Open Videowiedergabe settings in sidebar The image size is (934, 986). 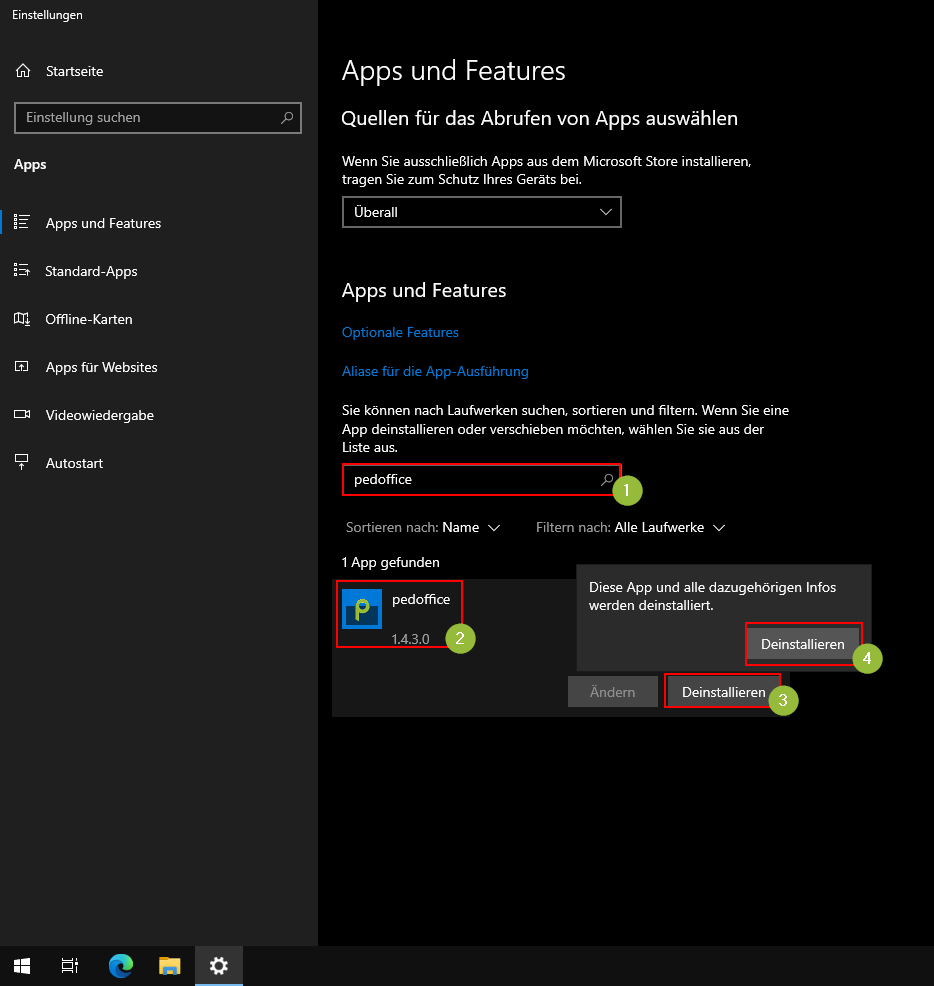[99, 415]
